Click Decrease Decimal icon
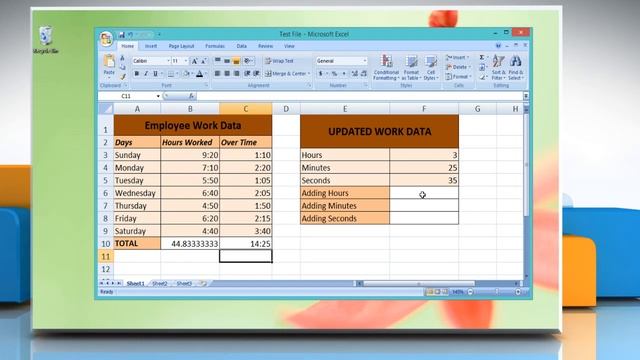Viewport: 640px width, 360px height. coord(364,74)
